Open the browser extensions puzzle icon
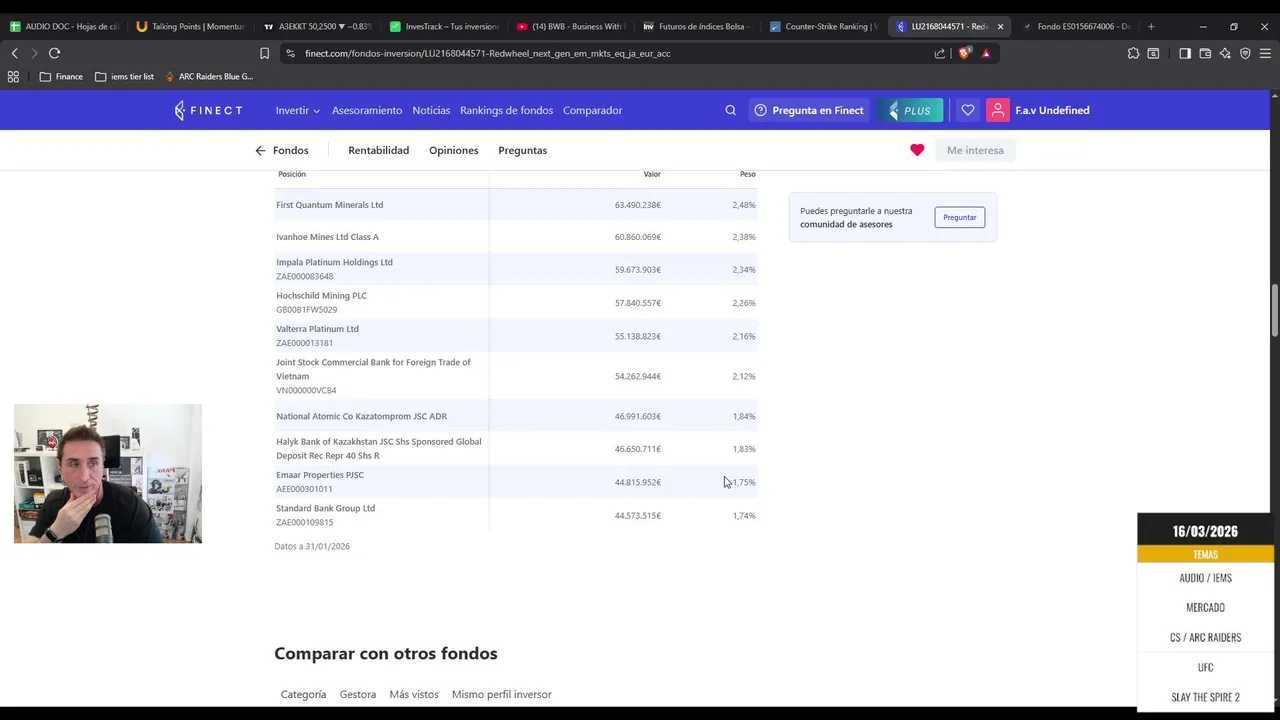This screenshot has height=720, width=1280. coord(1133,53)
